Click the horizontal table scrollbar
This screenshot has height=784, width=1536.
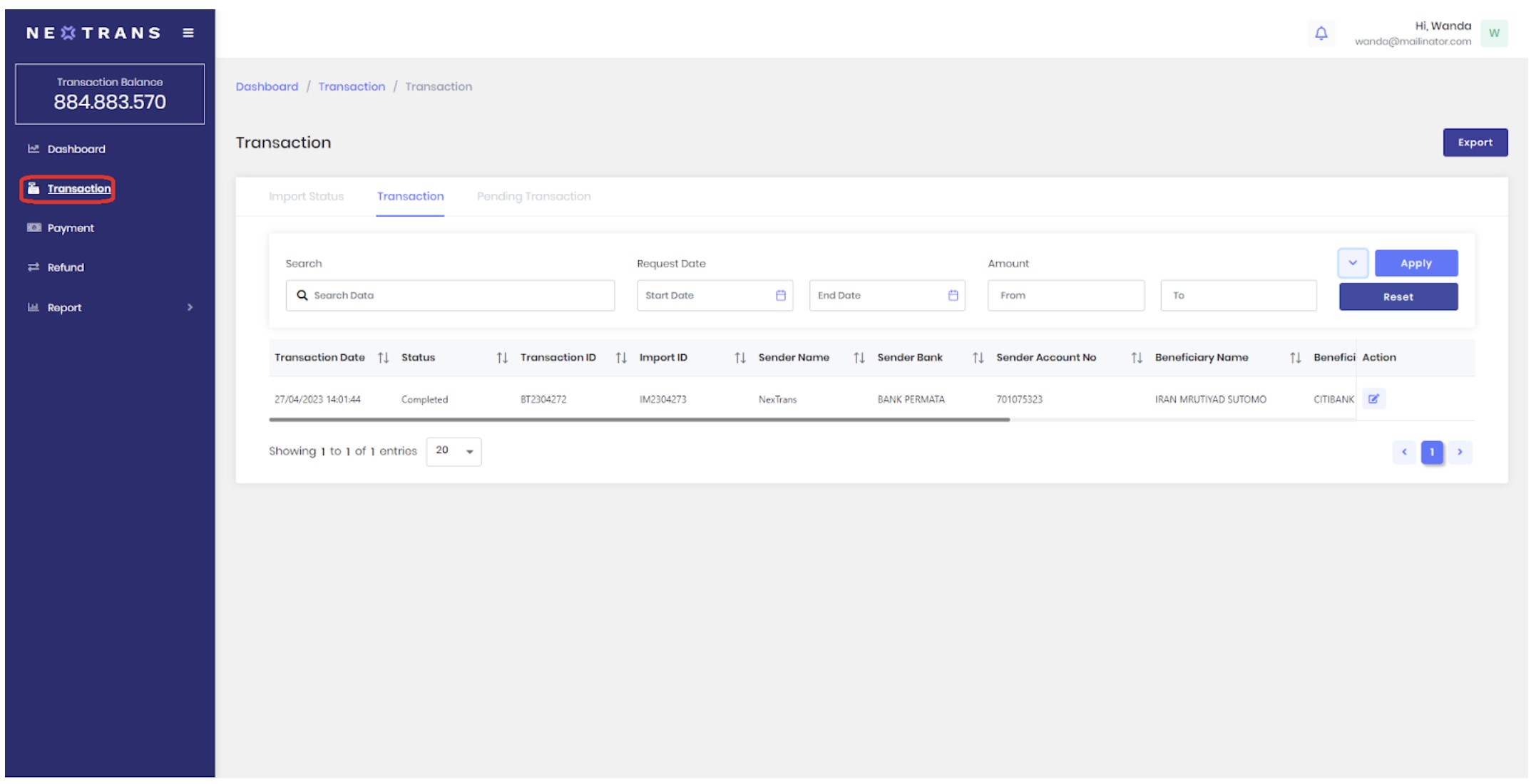coord(639,420)
